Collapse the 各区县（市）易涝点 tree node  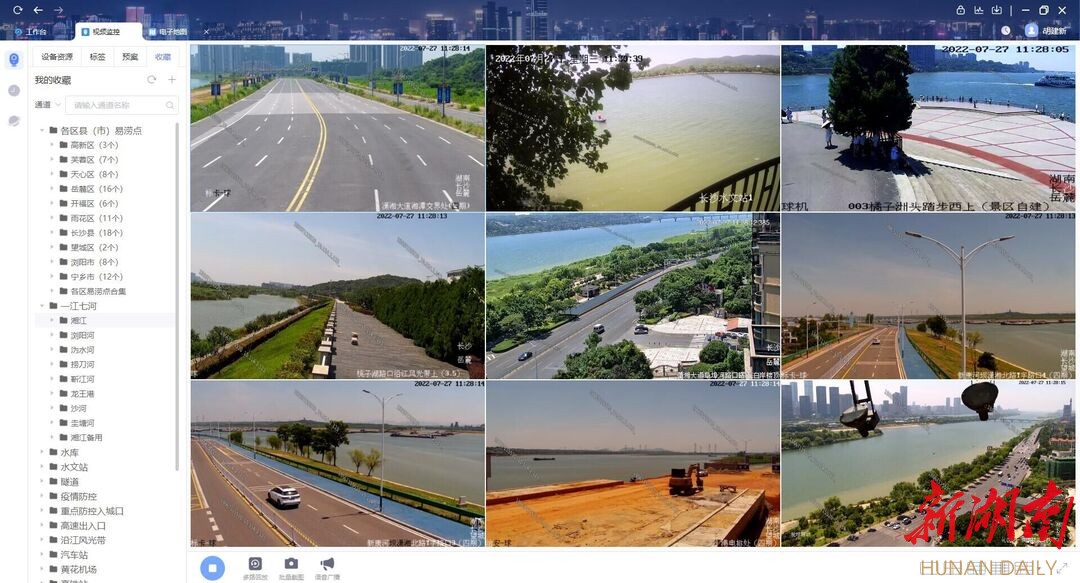pos(42,131)
